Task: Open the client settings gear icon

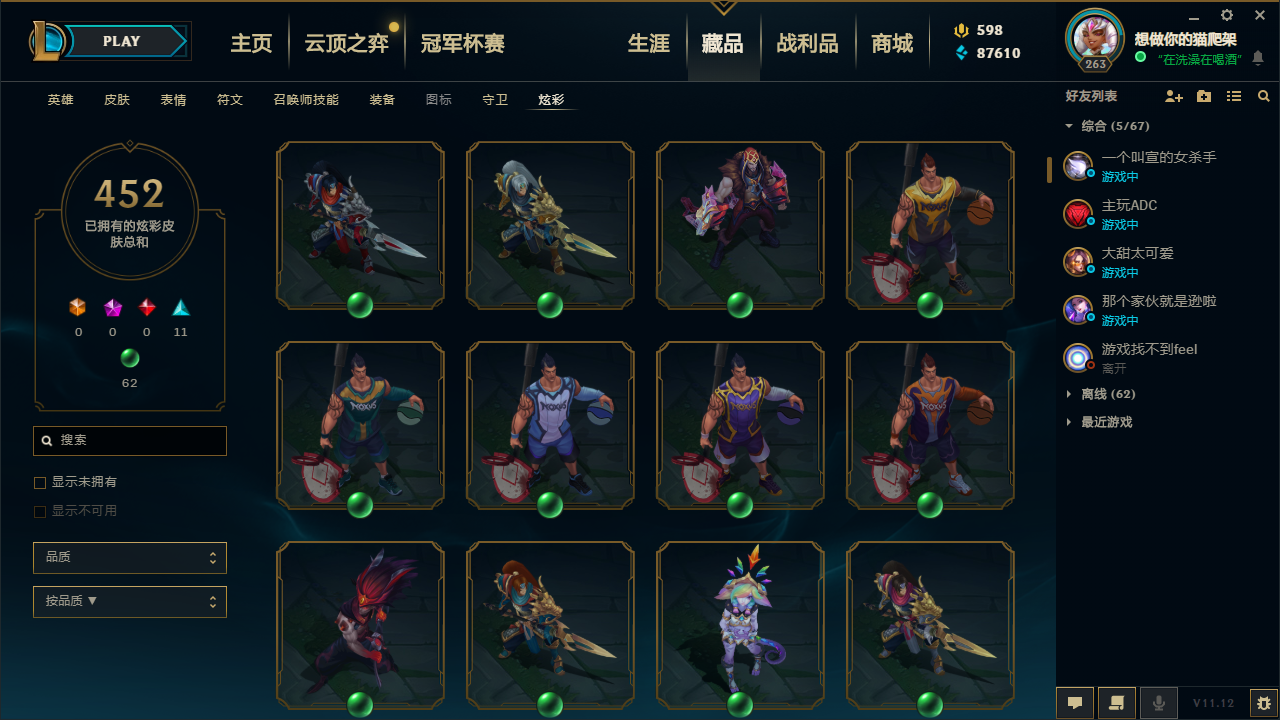Action: [x=1227, y=16]
